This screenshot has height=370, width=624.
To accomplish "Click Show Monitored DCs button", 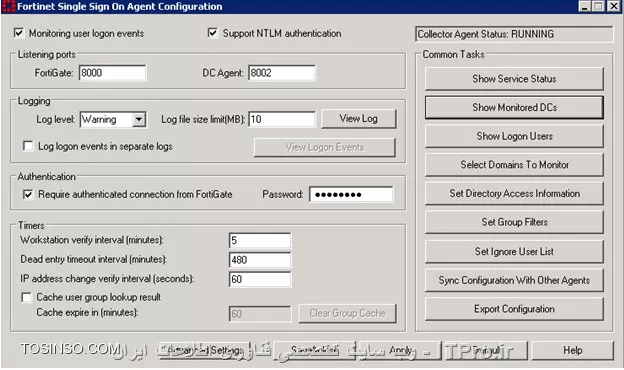I will coord(514,107).
